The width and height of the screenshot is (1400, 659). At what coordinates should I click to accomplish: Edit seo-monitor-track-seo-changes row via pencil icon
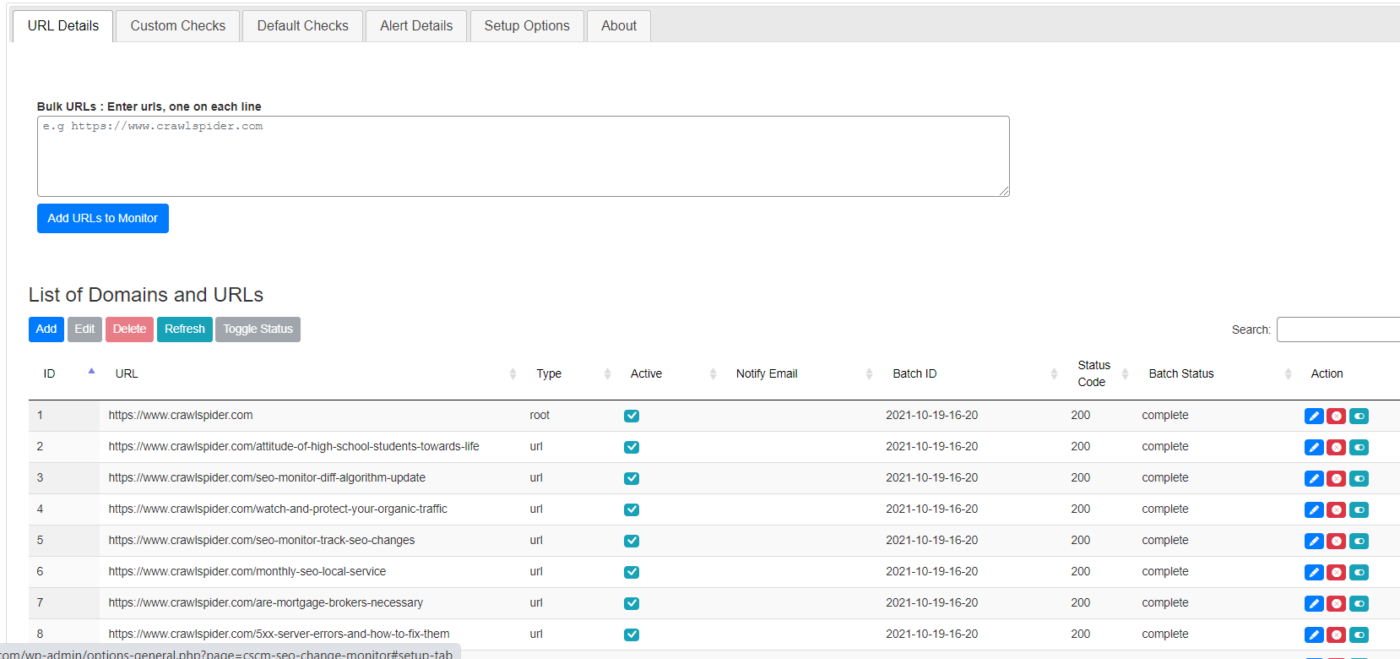click(x=1314, y=541)
